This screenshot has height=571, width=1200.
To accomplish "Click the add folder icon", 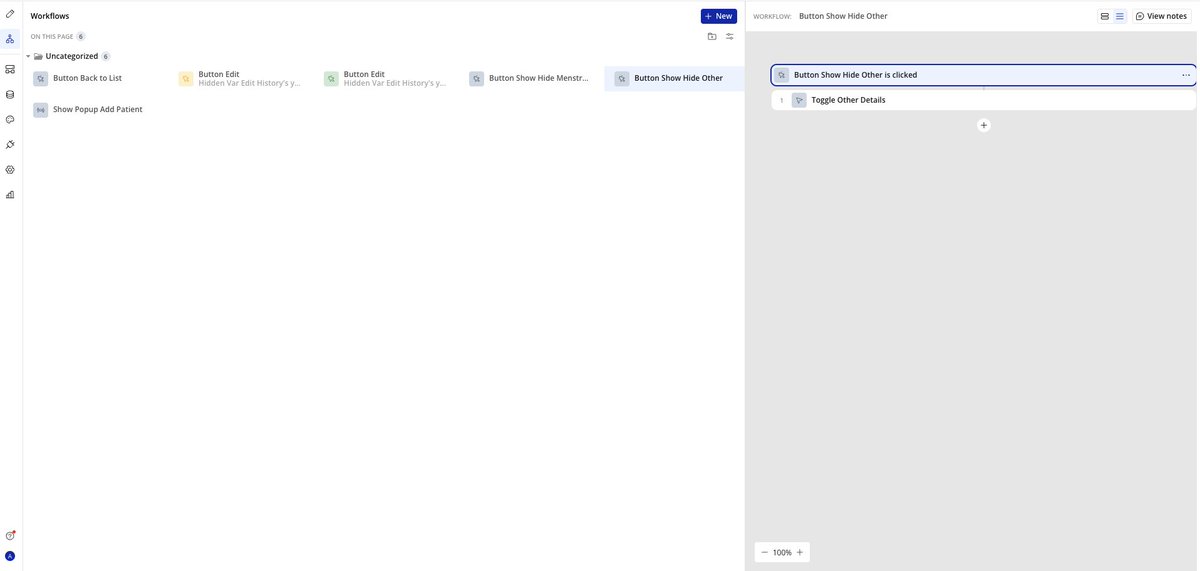I will pos(712,36).
